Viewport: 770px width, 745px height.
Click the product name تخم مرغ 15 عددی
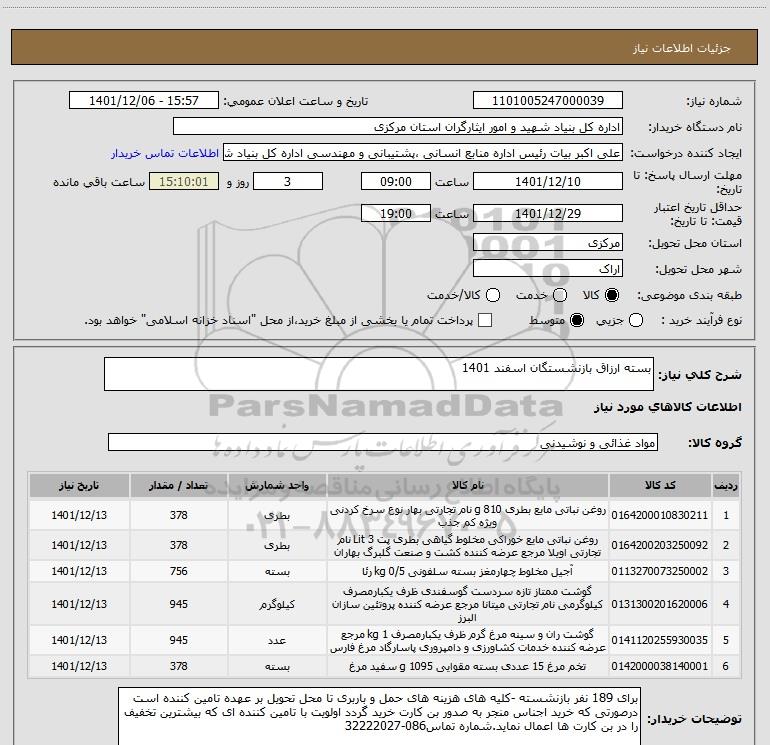(x=468, y=666)
